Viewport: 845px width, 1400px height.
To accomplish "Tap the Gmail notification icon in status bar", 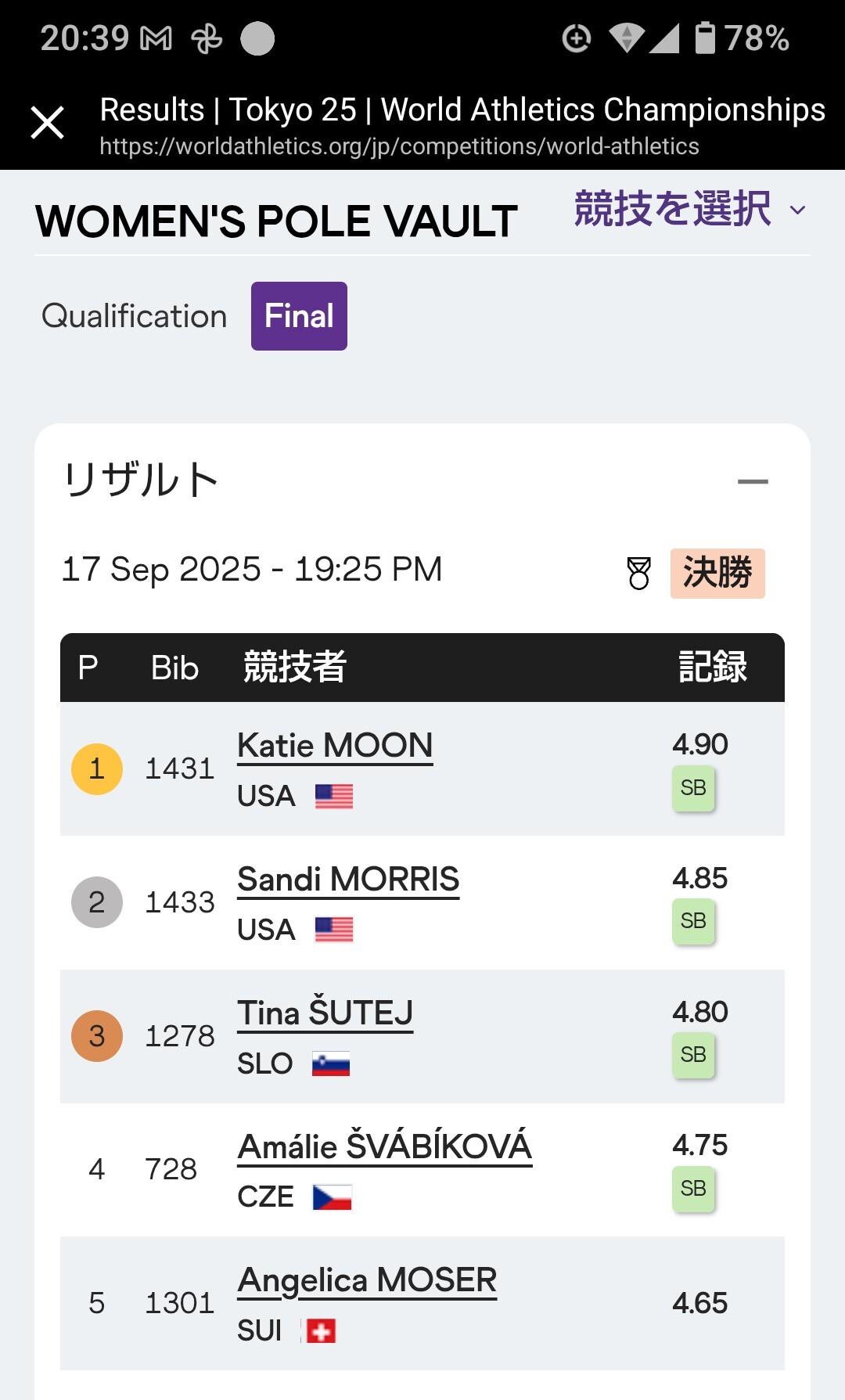I will coord(156,38).
